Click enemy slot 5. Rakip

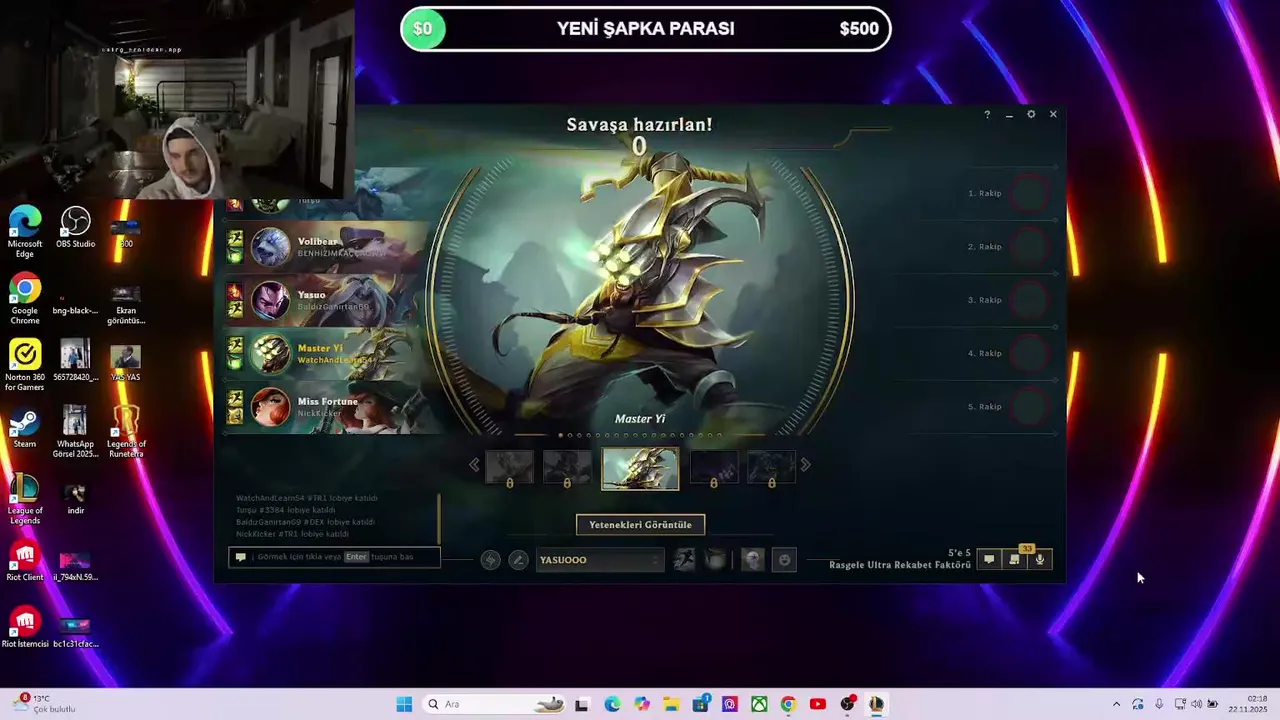(1010, 407)
